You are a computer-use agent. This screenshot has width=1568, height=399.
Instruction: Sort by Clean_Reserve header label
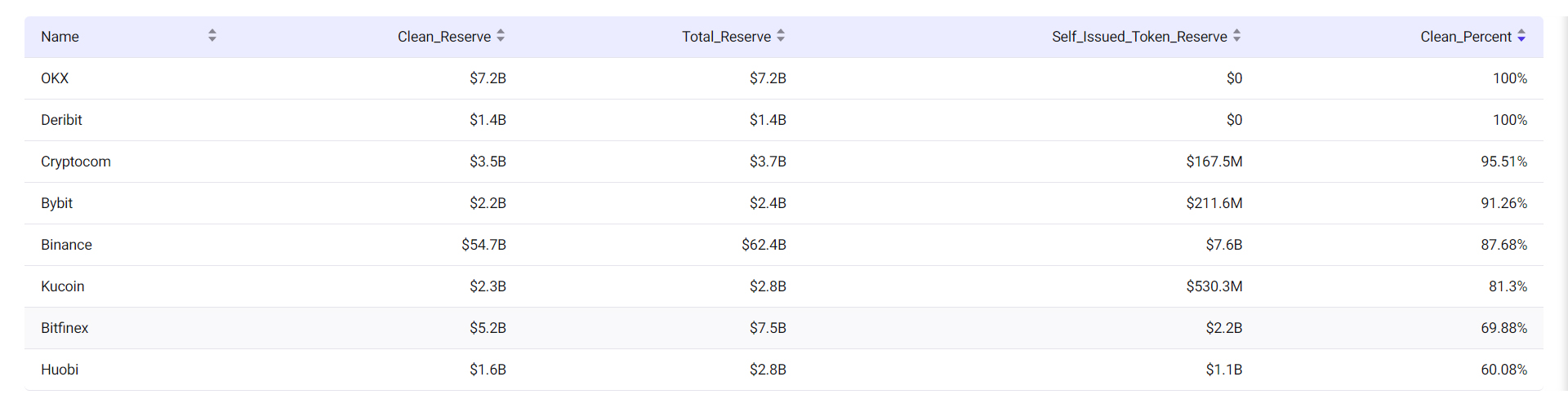tap(443, 37)
